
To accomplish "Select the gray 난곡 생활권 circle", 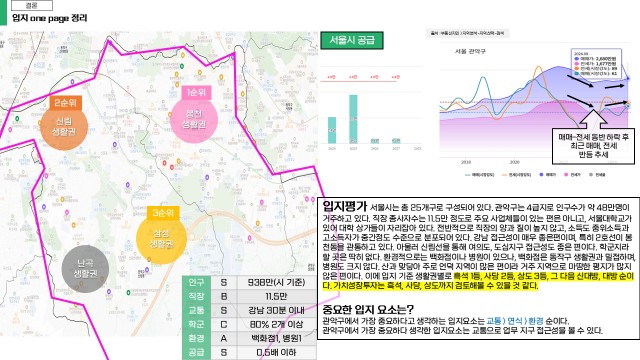I will (x=85, y=269).
